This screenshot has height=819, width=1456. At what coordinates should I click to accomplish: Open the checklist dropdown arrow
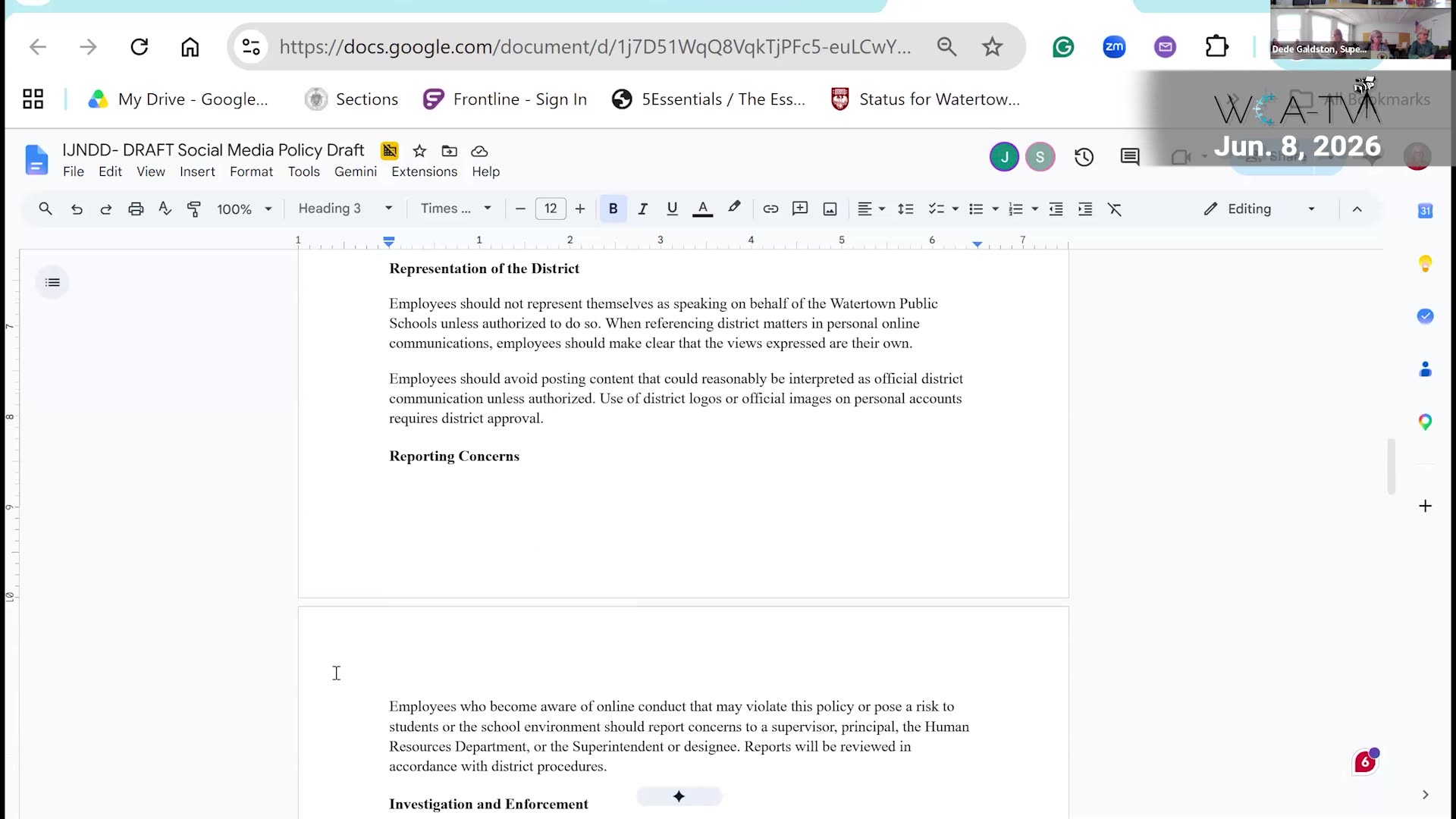pyautogui.click(x=955, y=209)
